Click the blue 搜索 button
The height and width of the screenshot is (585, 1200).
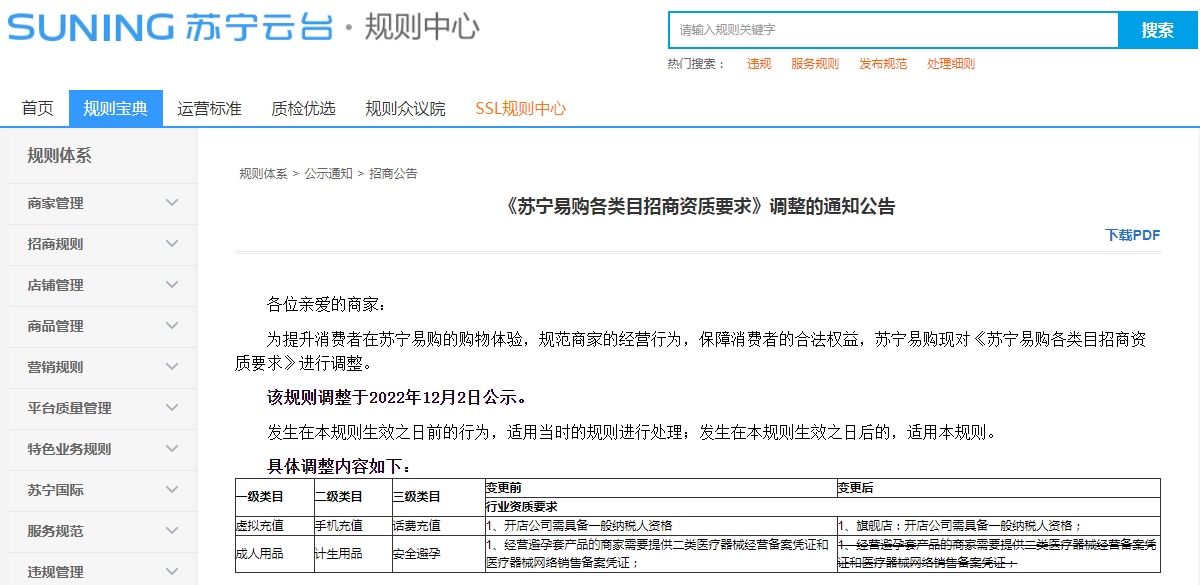1158,30
